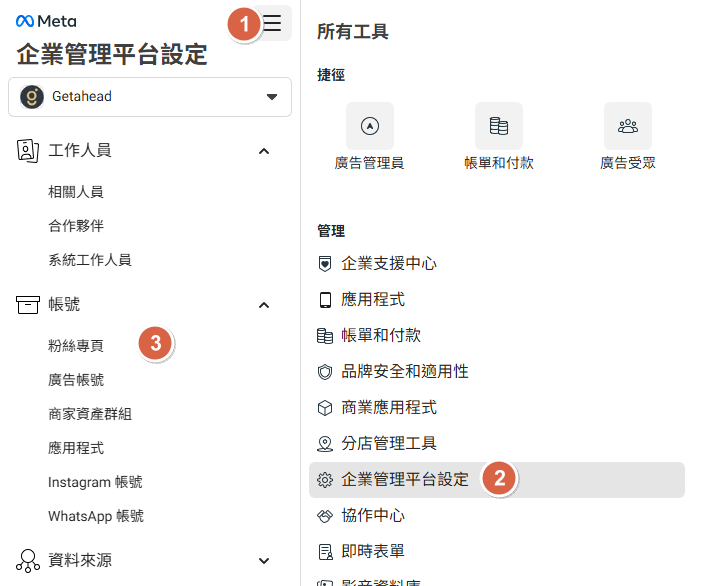Collapse the 工作人員 section

264,151
